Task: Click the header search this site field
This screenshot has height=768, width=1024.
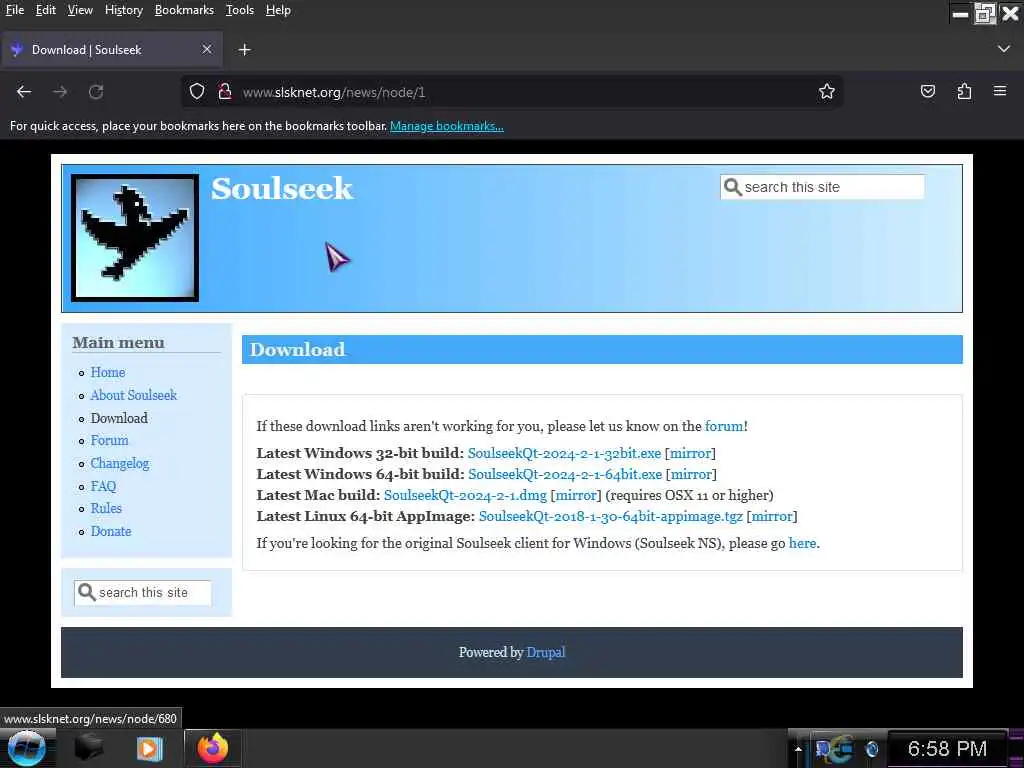Action: point(822,187)
